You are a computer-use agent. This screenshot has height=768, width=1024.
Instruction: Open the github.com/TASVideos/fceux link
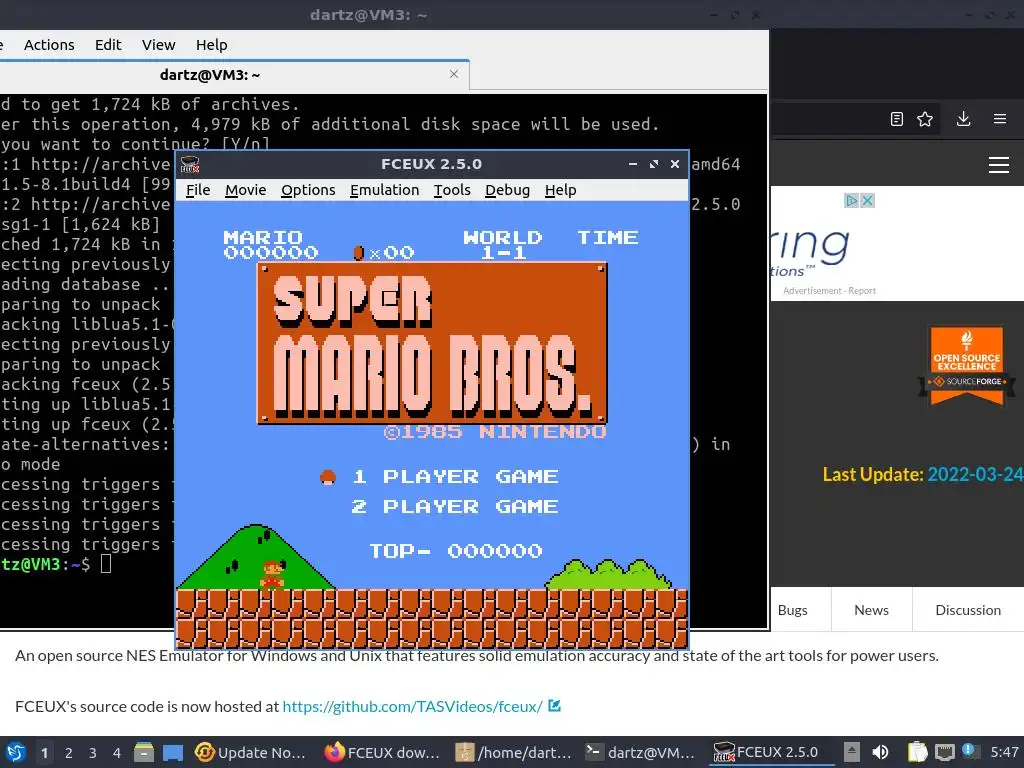tap(412, 707)
